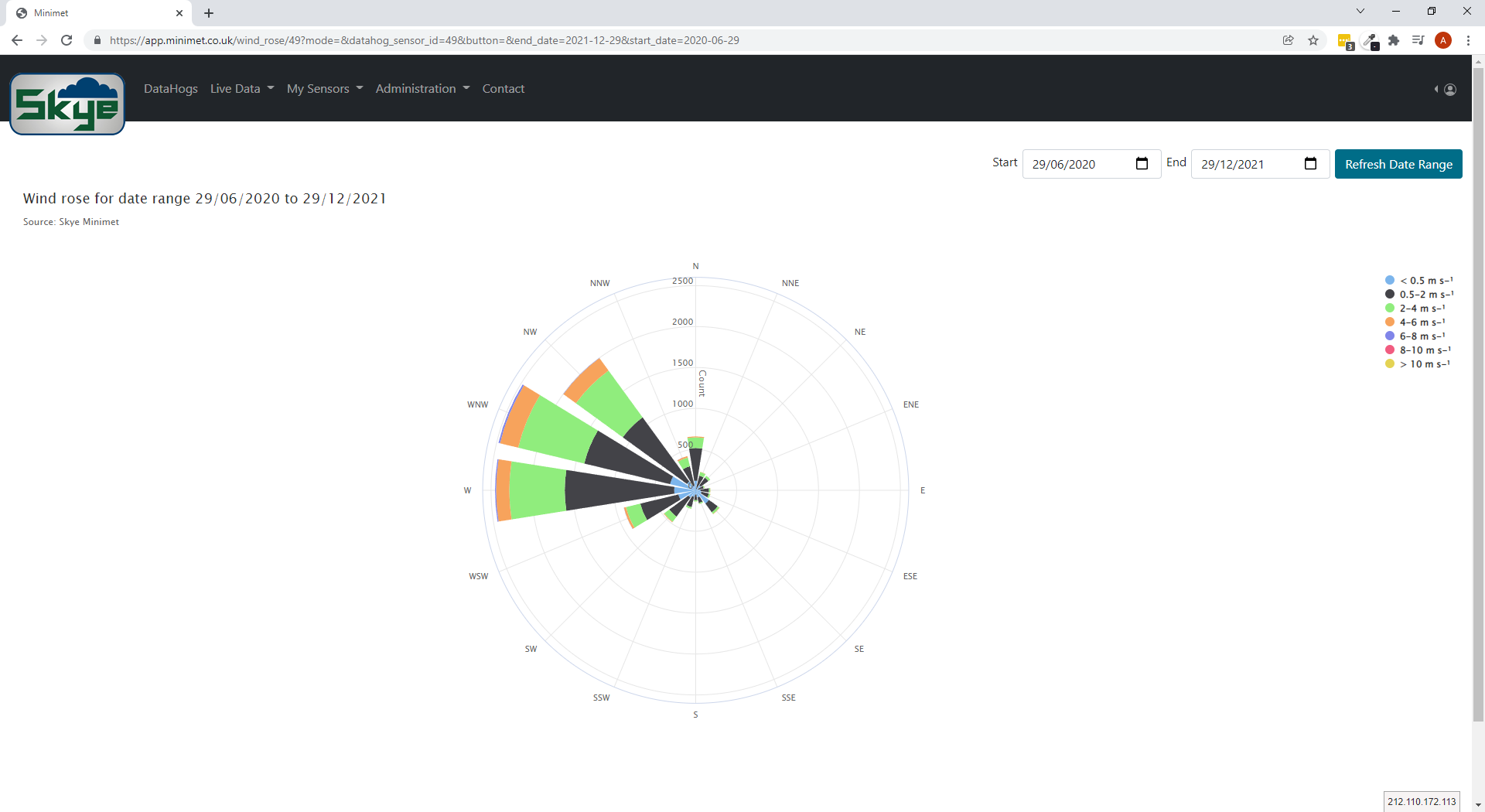
Task: Go back using the browser back arrow
Action: coord(17,40)
